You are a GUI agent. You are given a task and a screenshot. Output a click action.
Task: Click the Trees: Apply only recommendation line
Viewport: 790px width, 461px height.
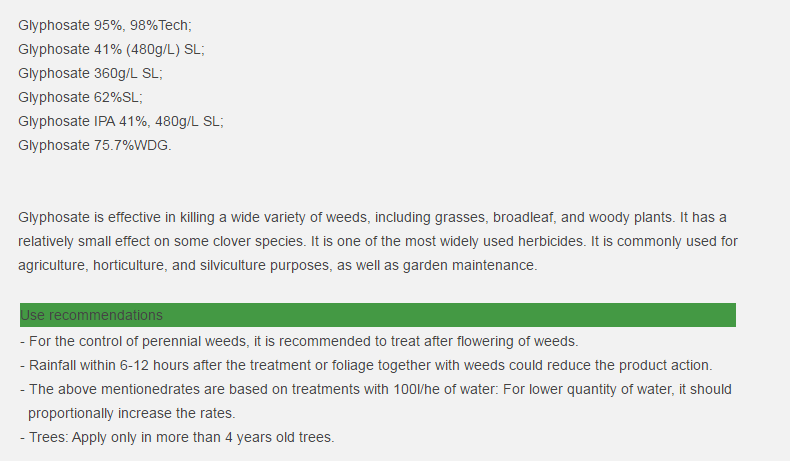[177, 437]
